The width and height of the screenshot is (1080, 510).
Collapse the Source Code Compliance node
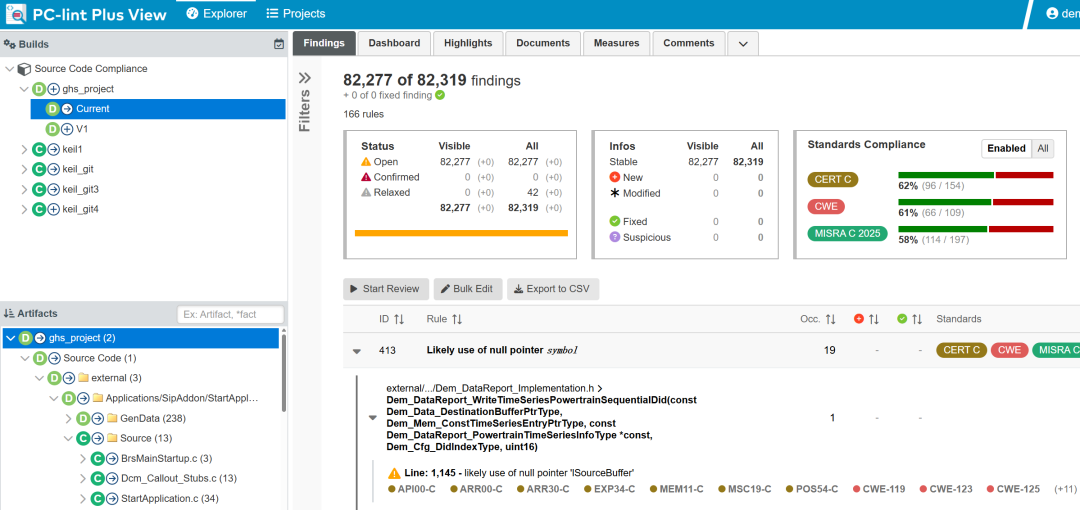click(10, 69)
